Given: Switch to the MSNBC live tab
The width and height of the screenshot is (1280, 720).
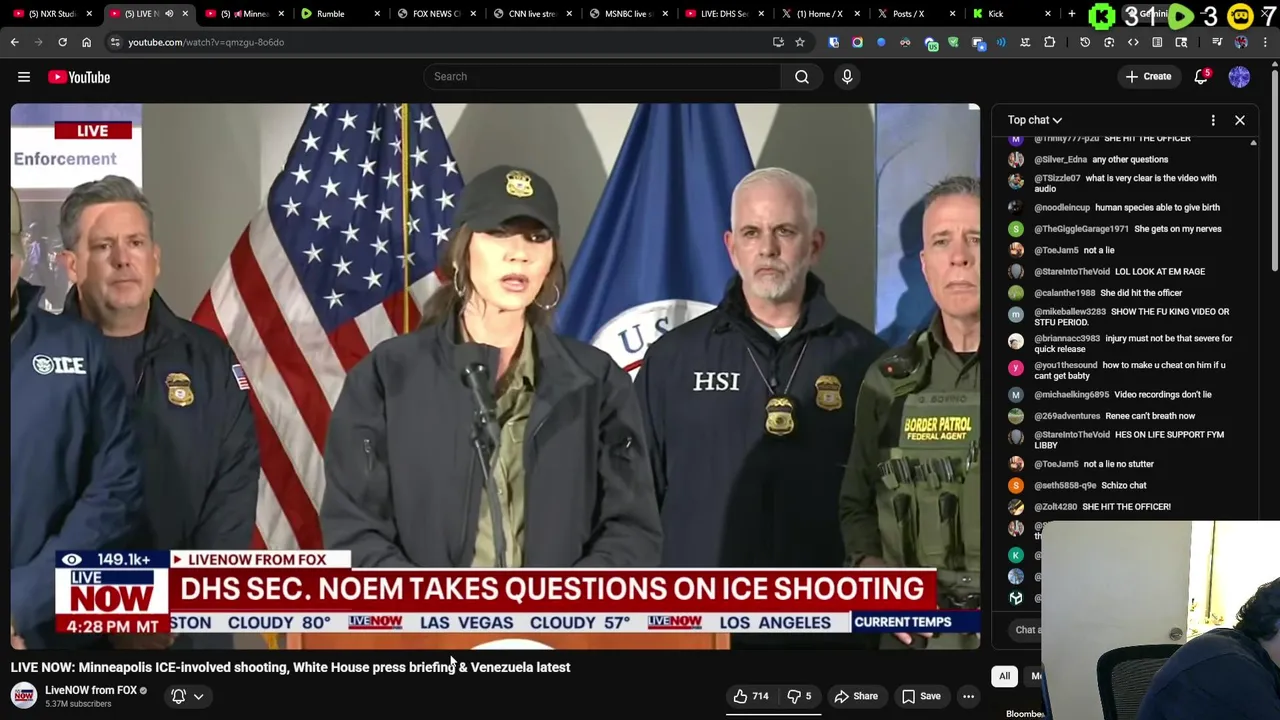Looking at the screenshot, I should click(625, 14).
